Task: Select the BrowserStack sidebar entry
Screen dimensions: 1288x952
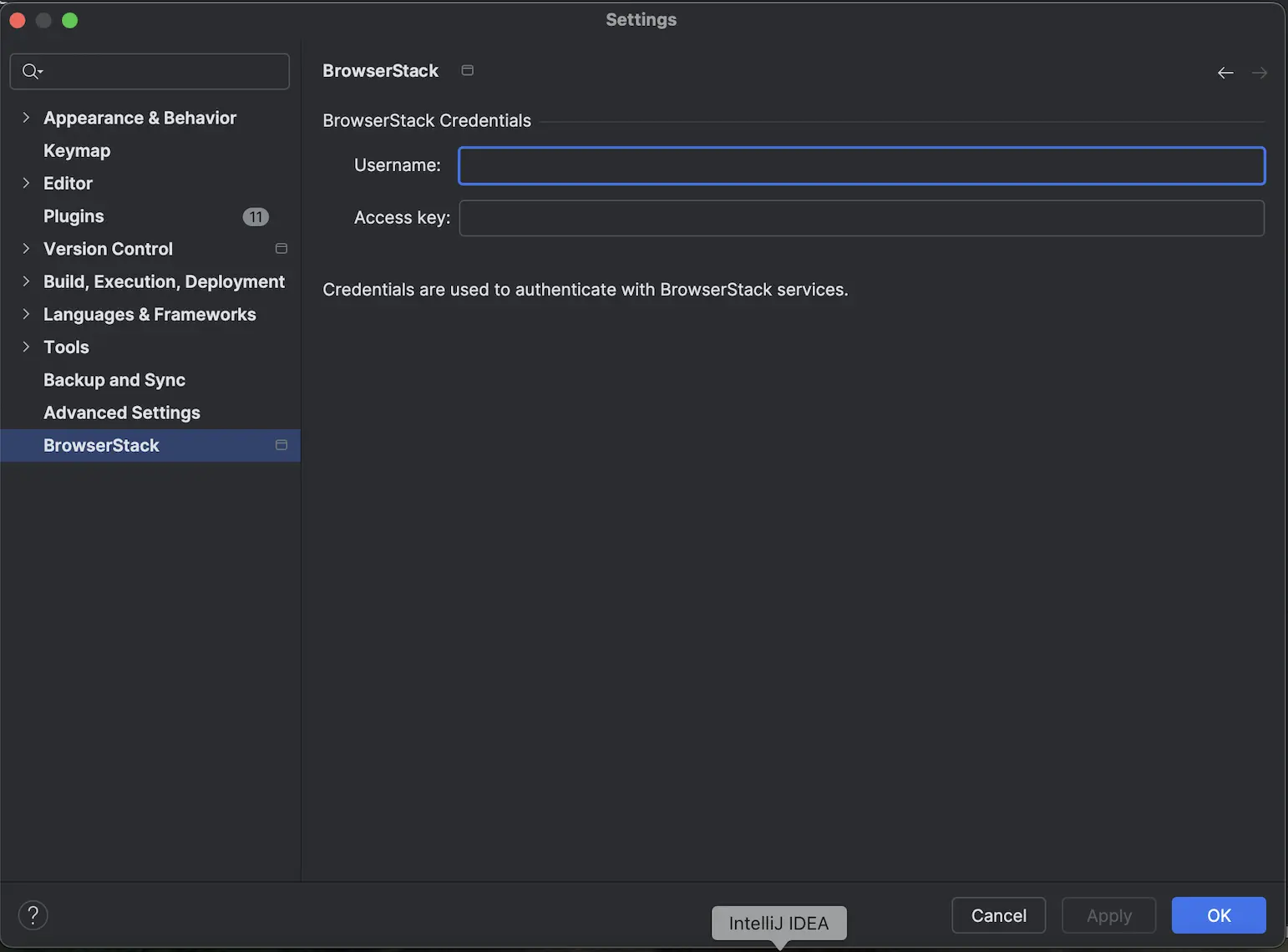Action: tap(101, 445)
